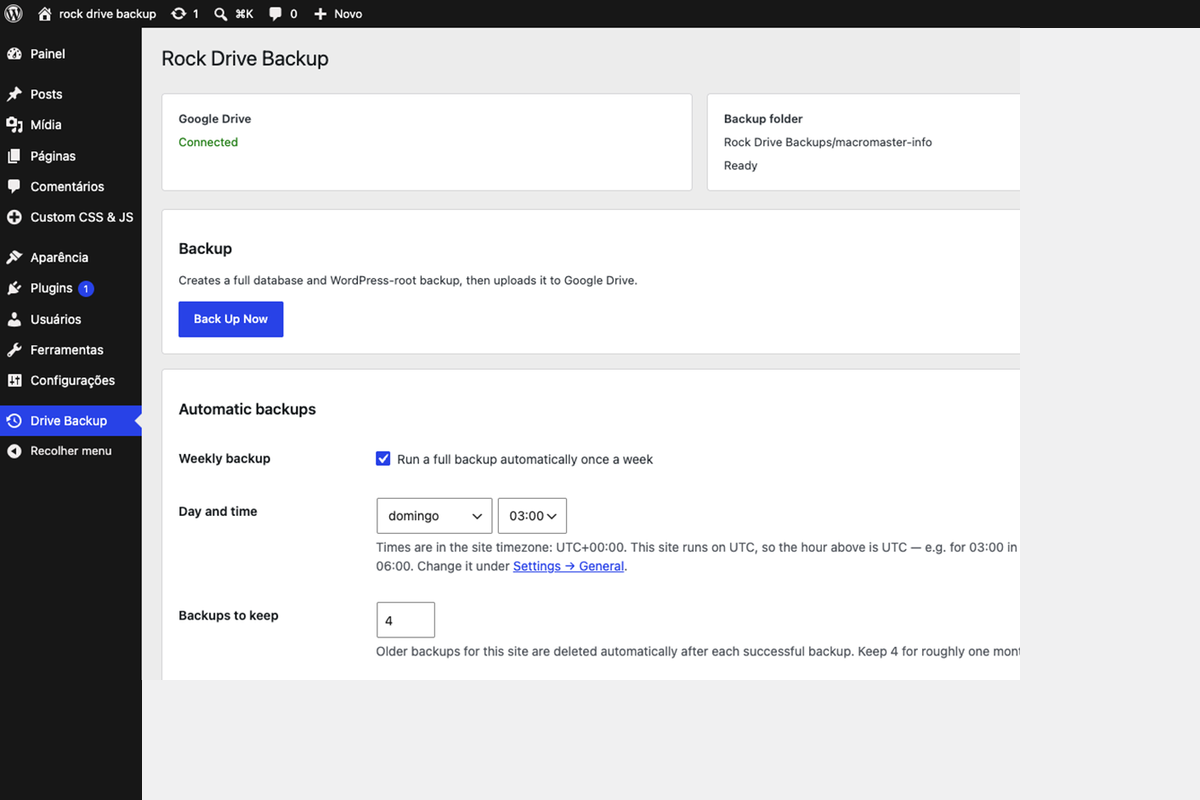Viewport: 1200px width, 800px height.
Task: Click the Configurações sliders icon
Action: 14,380
